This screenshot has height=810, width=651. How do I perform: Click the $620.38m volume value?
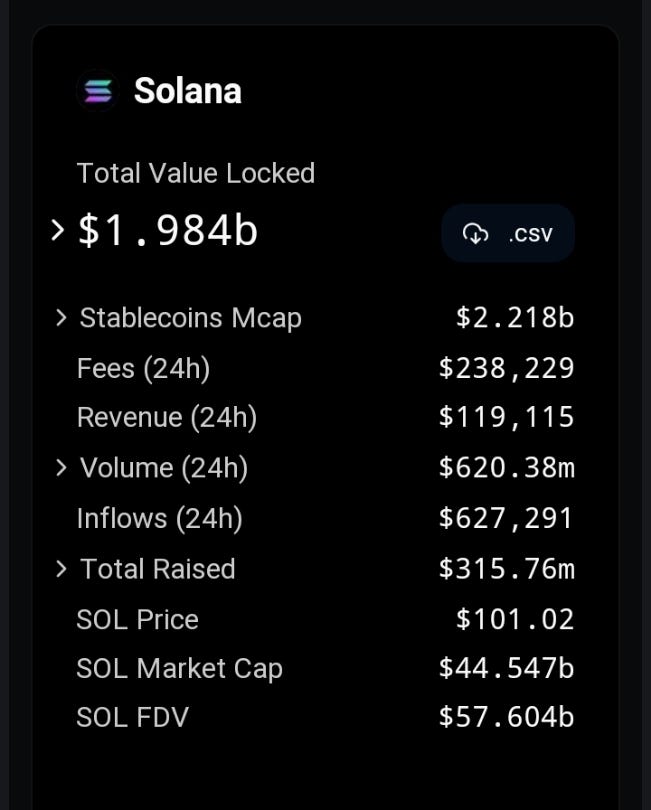click(x=506, y=468)
